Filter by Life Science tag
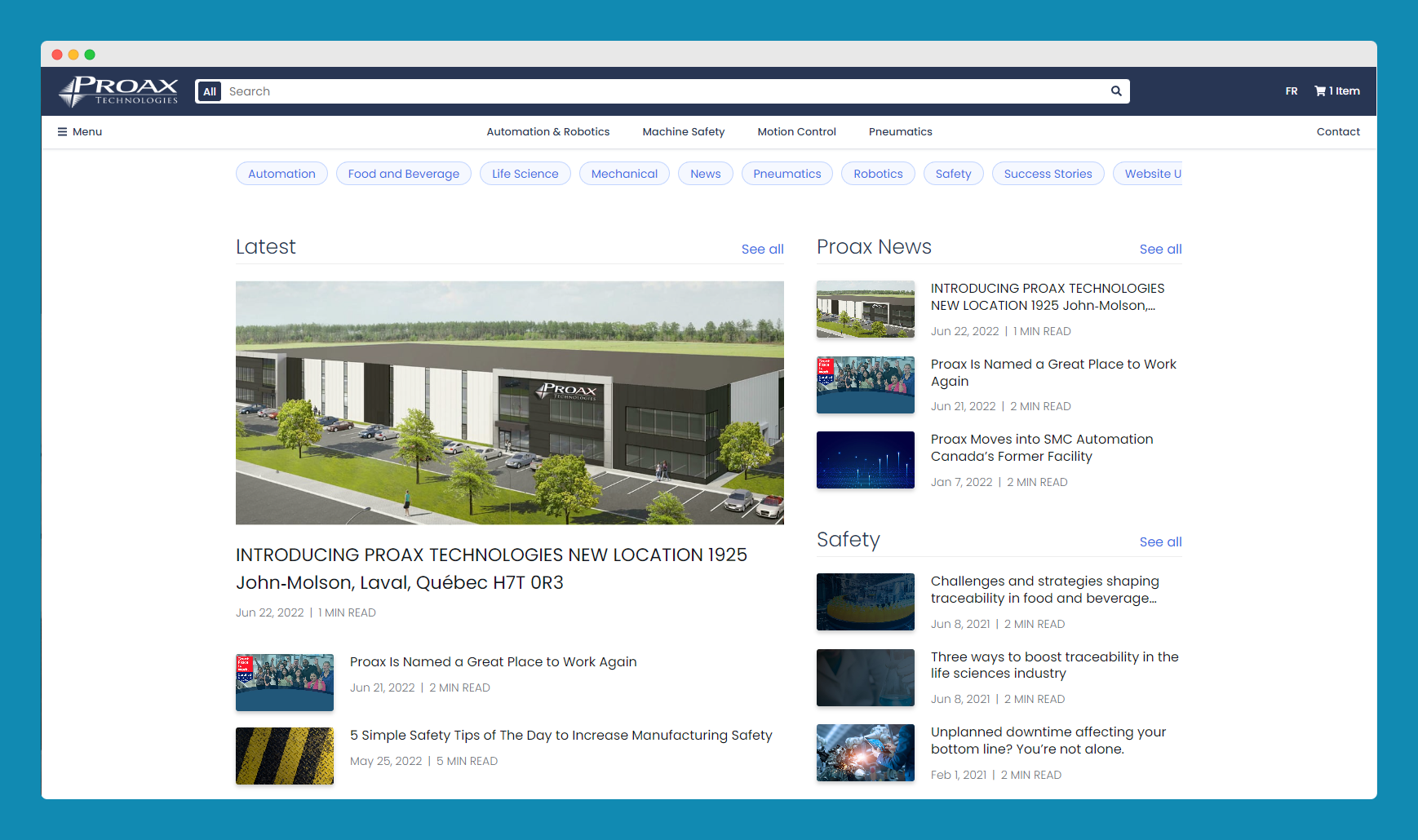 pos(525,174)
